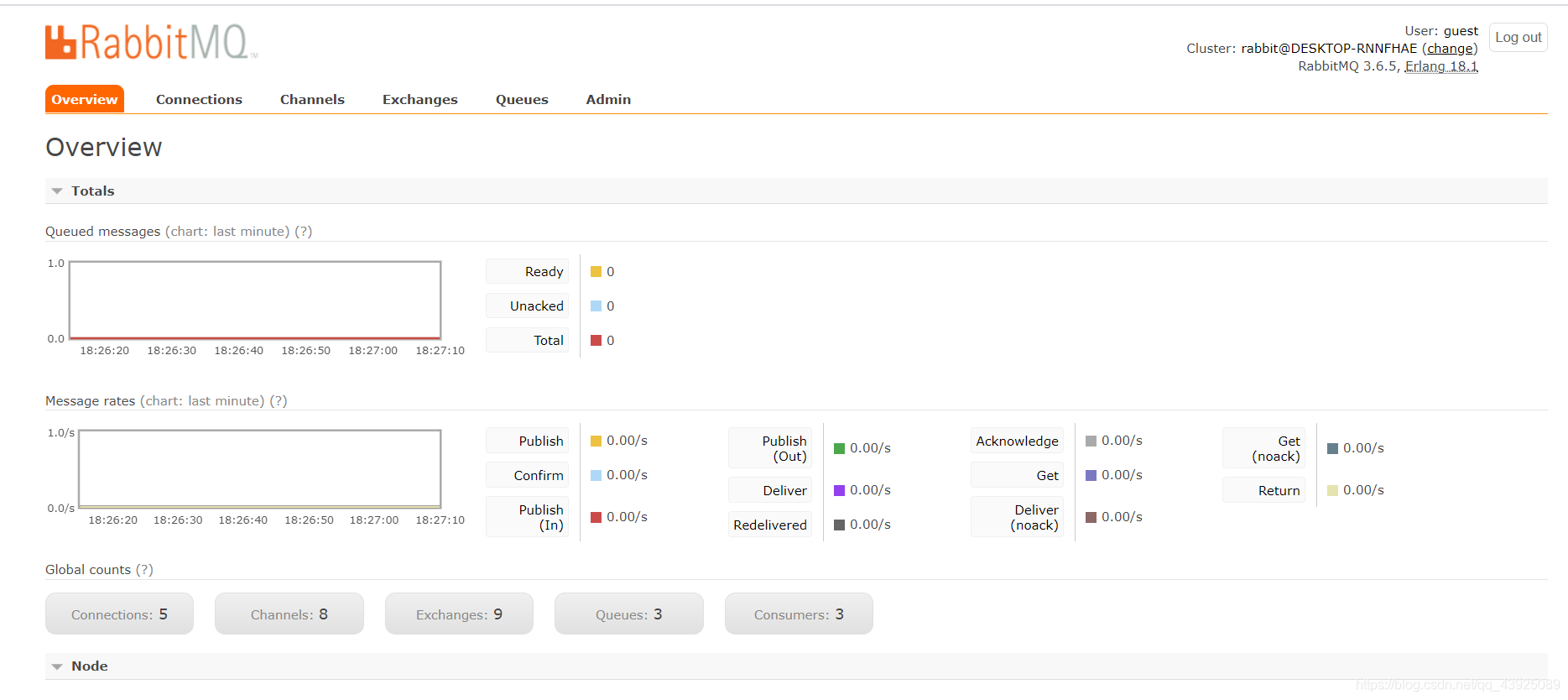Click the Channels: 8 count button
1568x700 pixels.
(x=289, y=614)
